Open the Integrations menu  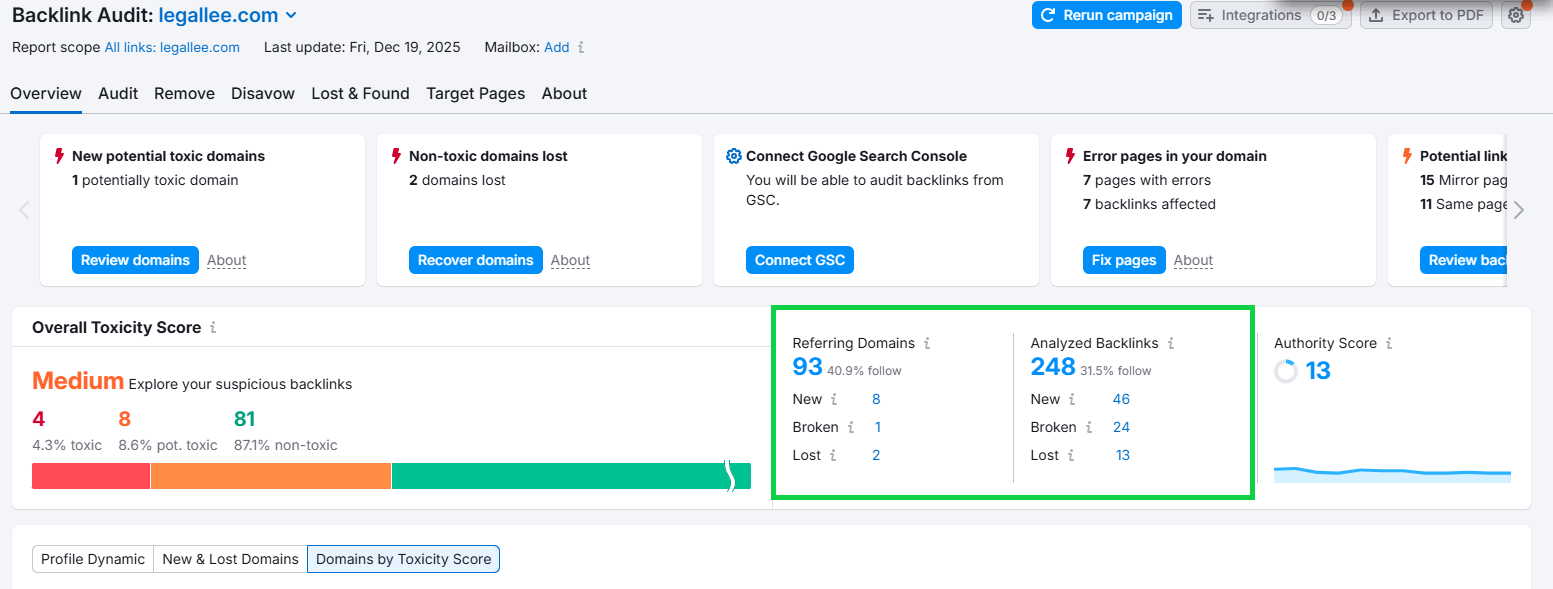(1270, 15)
